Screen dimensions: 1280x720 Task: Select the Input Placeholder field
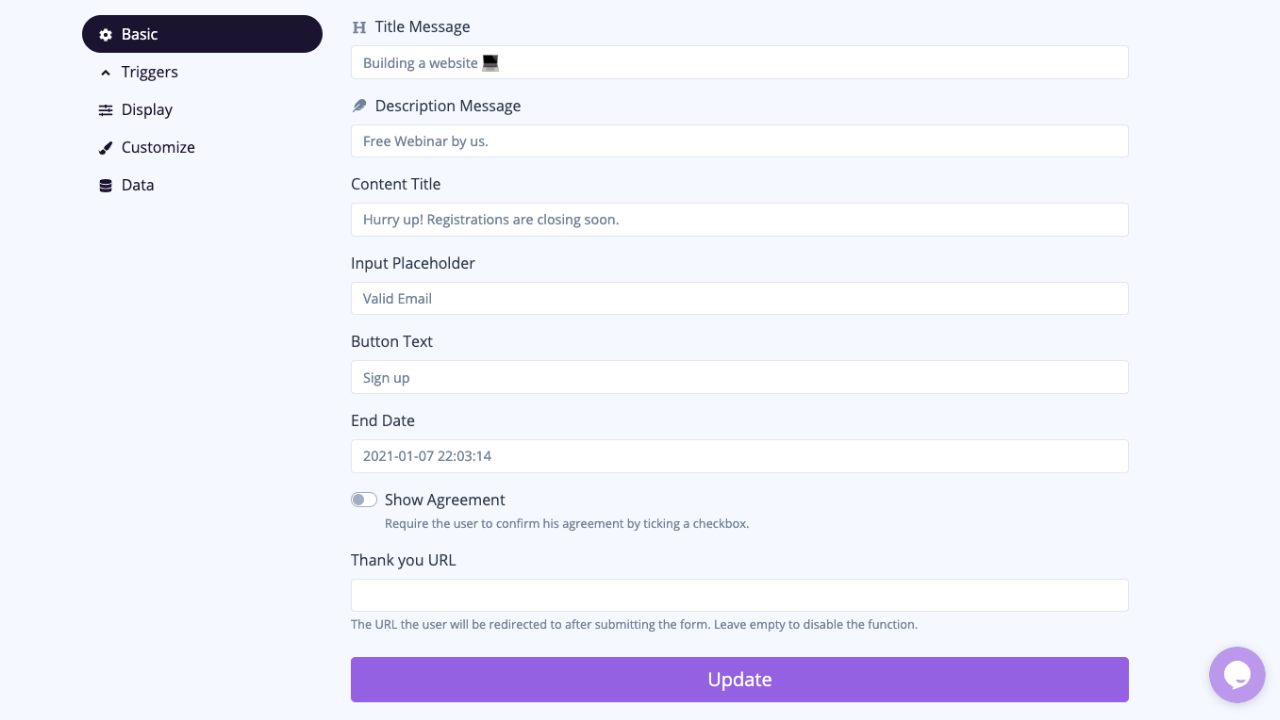739,298
